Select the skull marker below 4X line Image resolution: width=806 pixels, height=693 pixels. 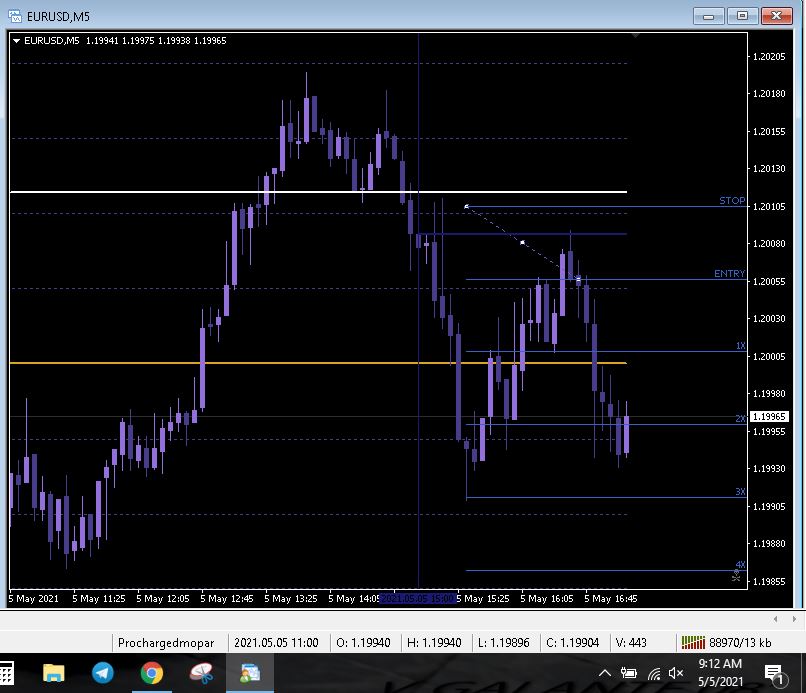pos(736,575)
